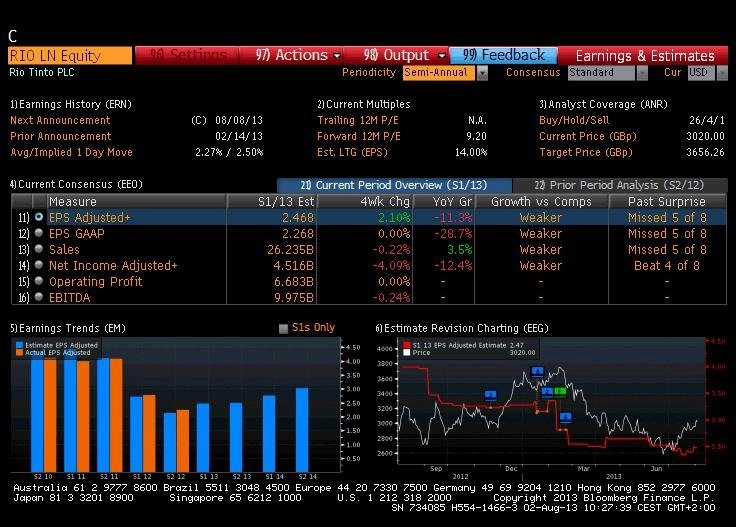Click the Buy/Hold/Sell value 26/4/1
Viewport: 736px width, 527px height.
(707, 120)
